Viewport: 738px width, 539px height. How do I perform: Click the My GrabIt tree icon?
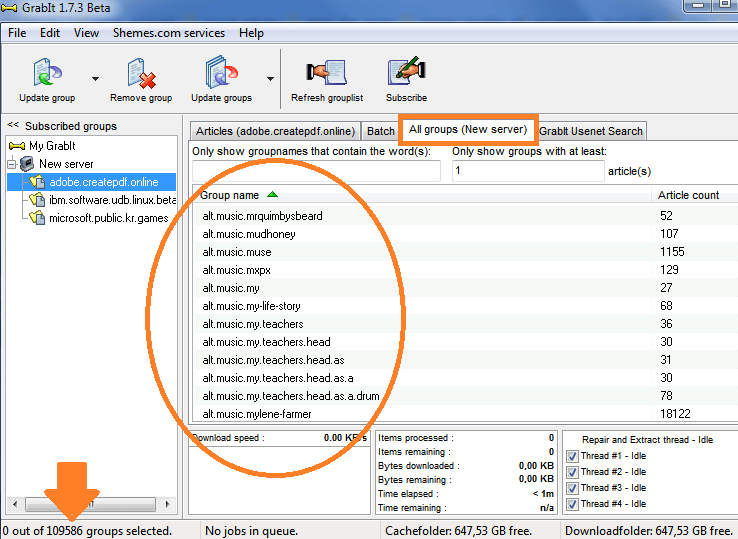tap(17, 146)
